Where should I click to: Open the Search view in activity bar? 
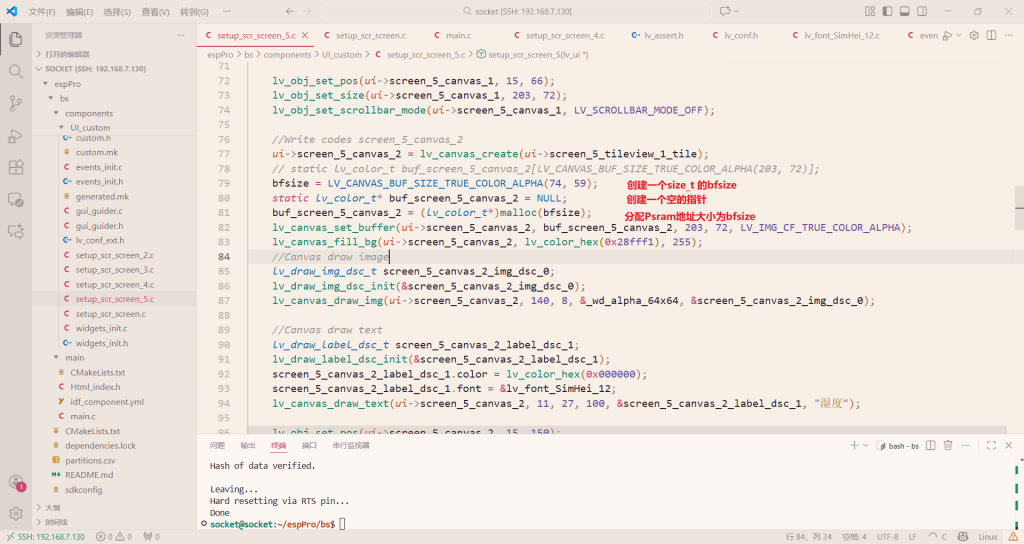16,72
